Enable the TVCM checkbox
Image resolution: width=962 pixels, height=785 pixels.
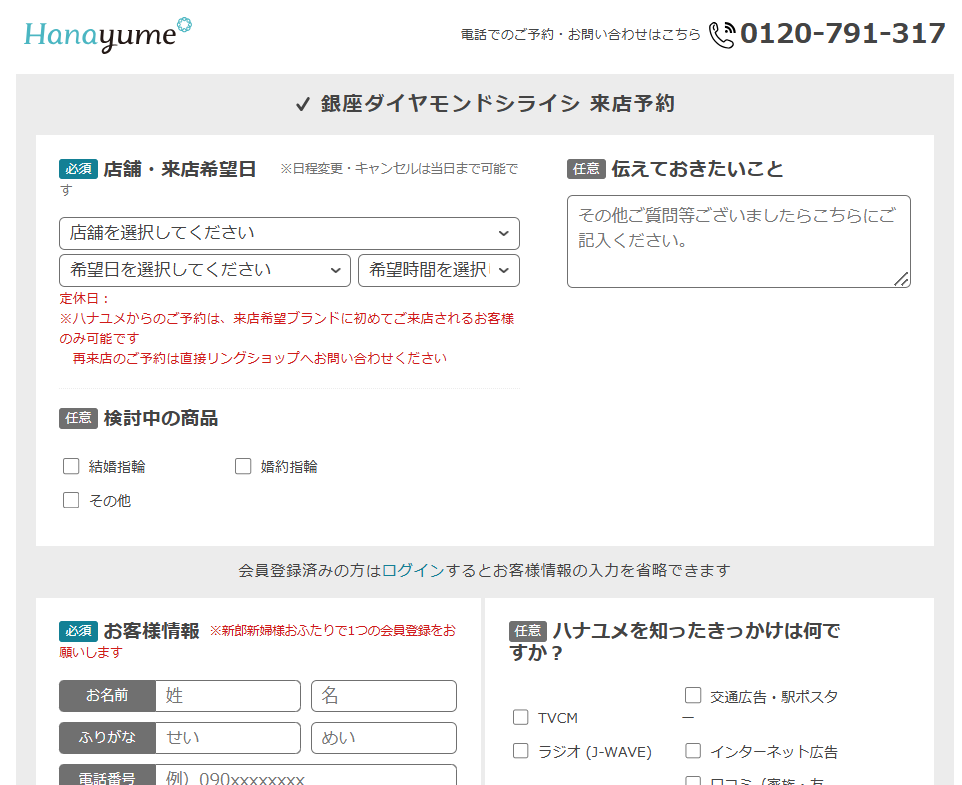[521, 717]
